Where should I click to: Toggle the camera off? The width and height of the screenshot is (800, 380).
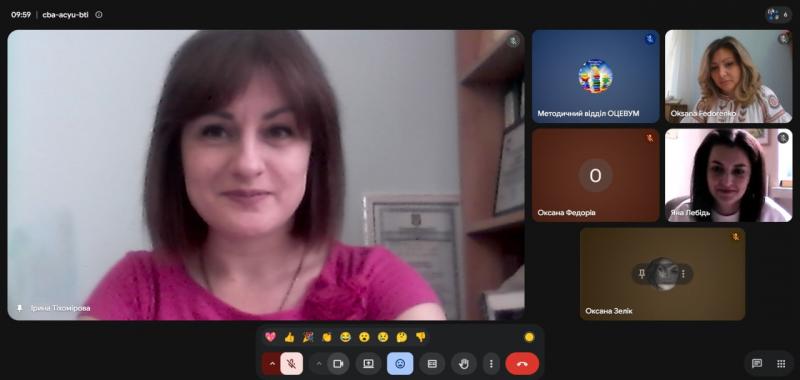click(x=338, y=364)
